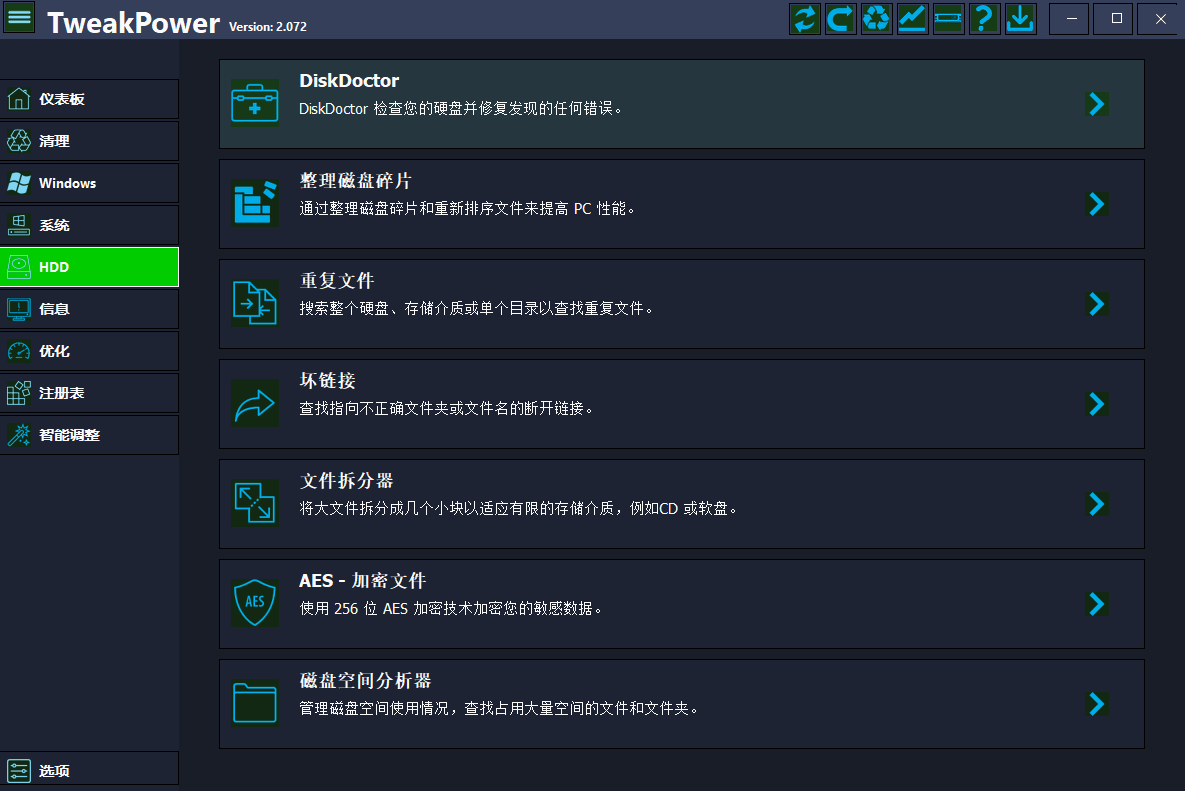Open the hamburger menu top left
The height and width of the screenshot is (791, 1185).
point(20,18)
